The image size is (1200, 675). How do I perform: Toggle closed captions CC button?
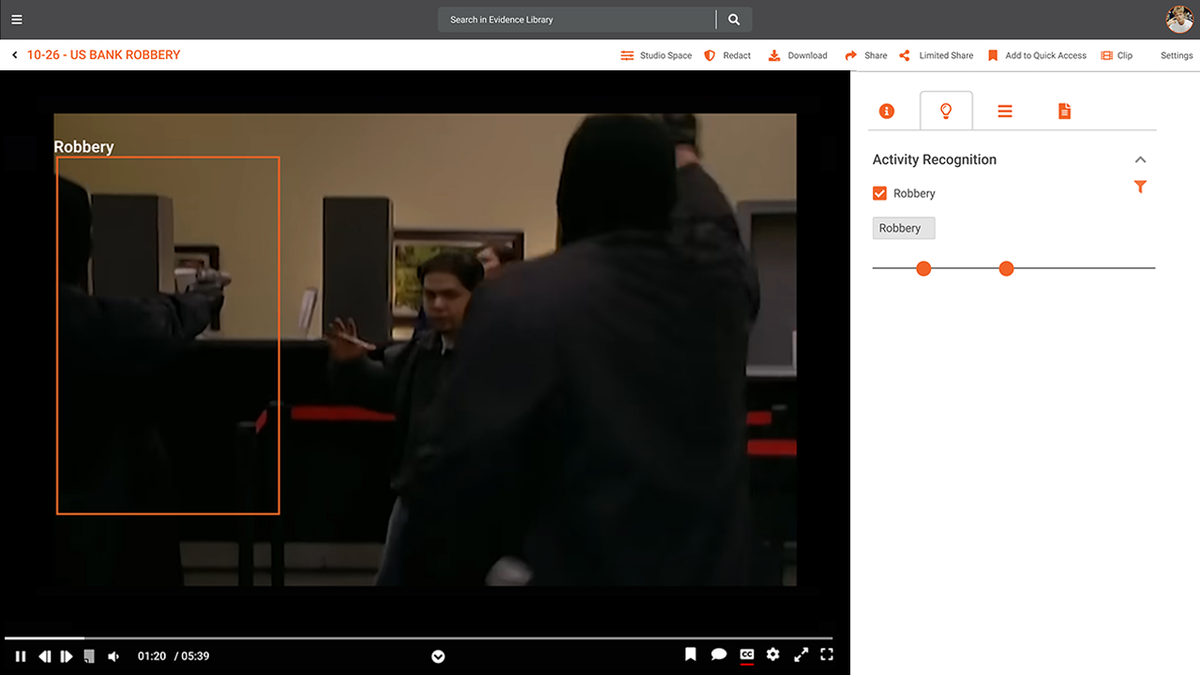(746, 655)
